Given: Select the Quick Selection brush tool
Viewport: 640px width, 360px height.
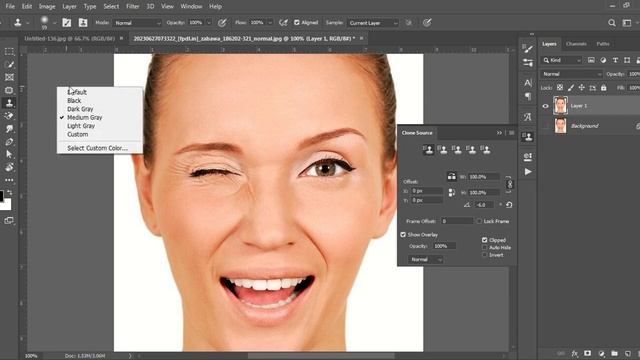Looking at the screenshot, I should click(x=9, y=64).
